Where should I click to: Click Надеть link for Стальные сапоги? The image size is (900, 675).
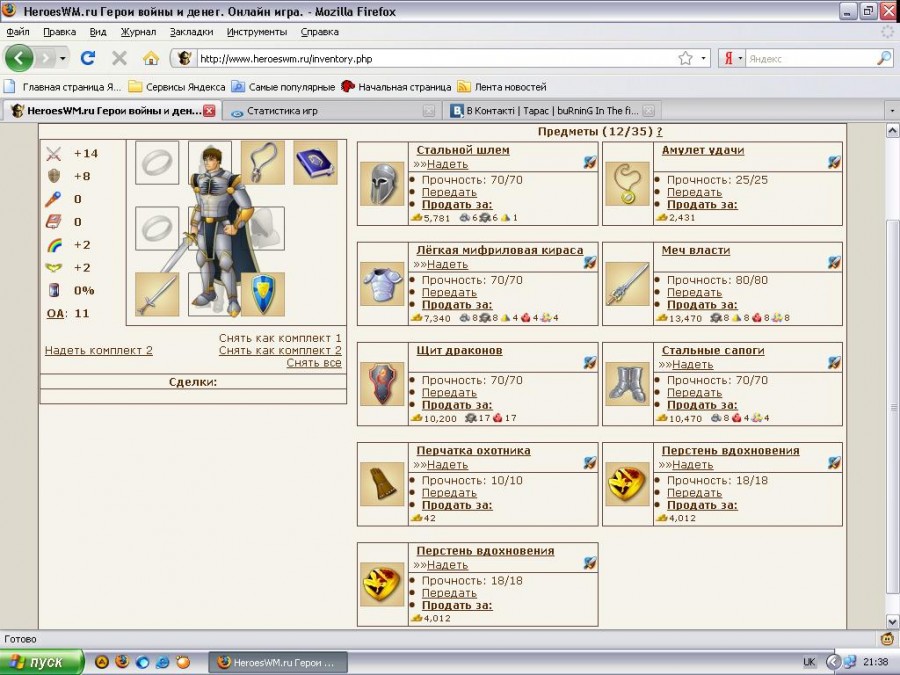(x=693, y=365)
